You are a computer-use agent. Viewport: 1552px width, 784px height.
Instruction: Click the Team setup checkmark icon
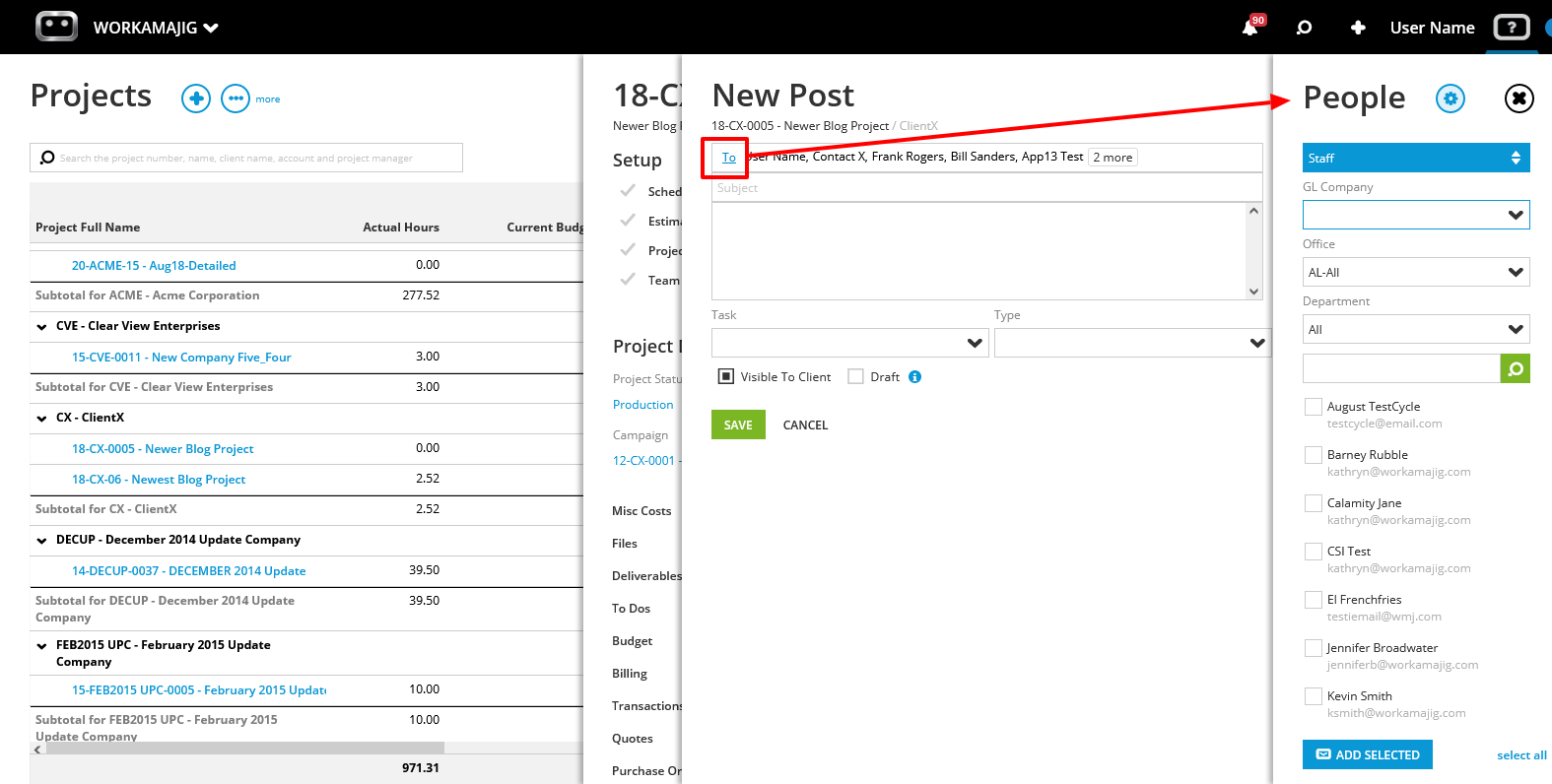pyautogui.click(x=628, y=280)
